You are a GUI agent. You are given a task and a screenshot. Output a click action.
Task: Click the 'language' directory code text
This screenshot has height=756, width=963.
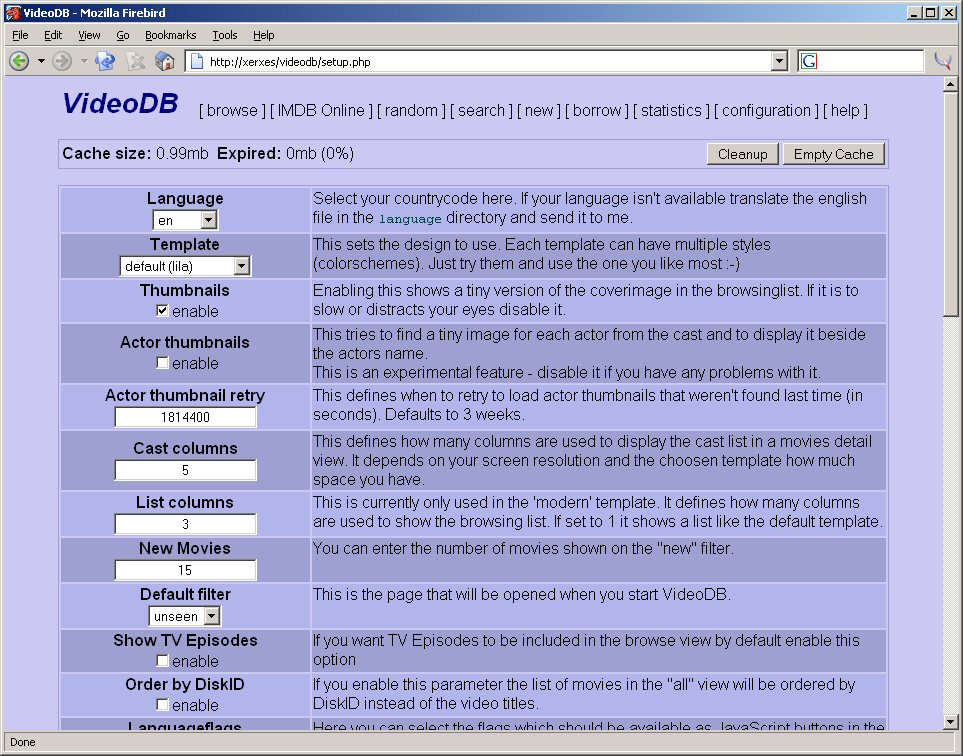(x=410, y=219)
